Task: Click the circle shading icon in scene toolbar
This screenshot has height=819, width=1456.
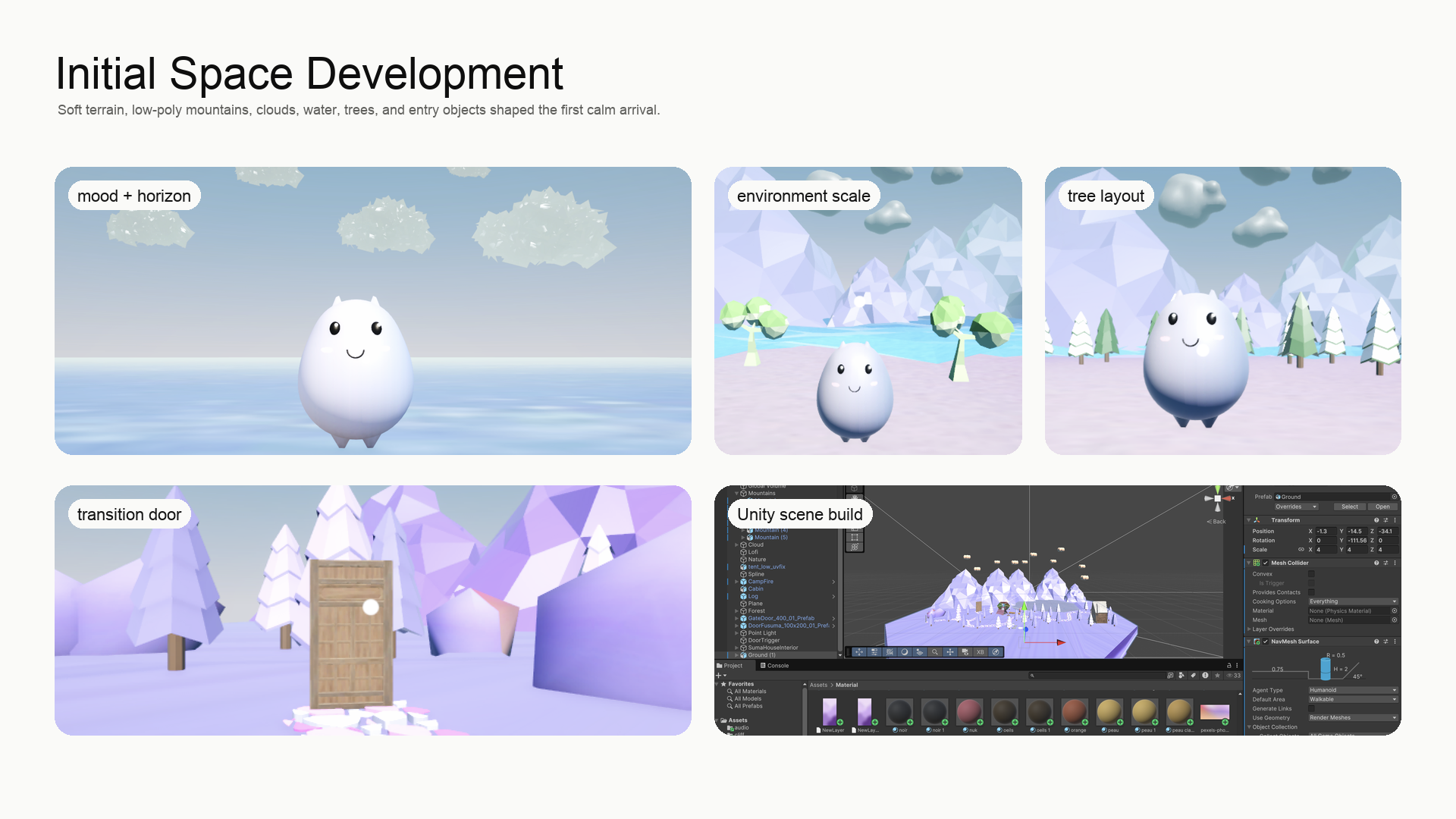Action: 905,651
